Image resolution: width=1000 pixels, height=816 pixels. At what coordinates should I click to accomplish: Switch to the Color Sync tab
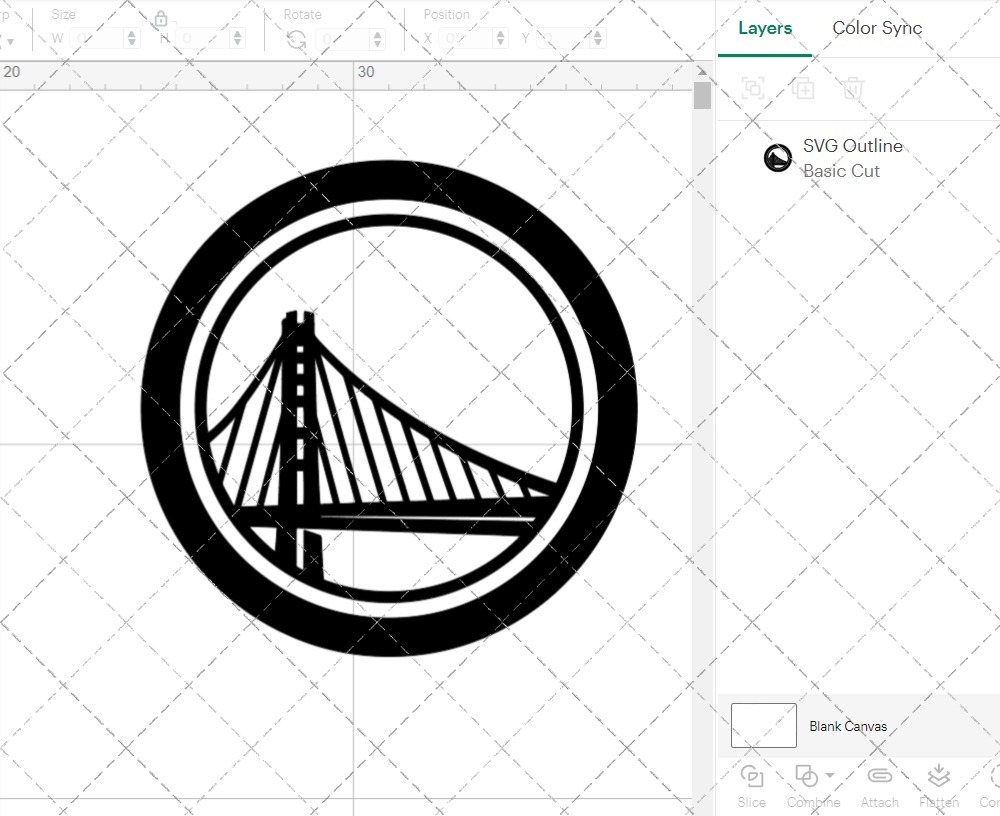(x=877, y=28)
